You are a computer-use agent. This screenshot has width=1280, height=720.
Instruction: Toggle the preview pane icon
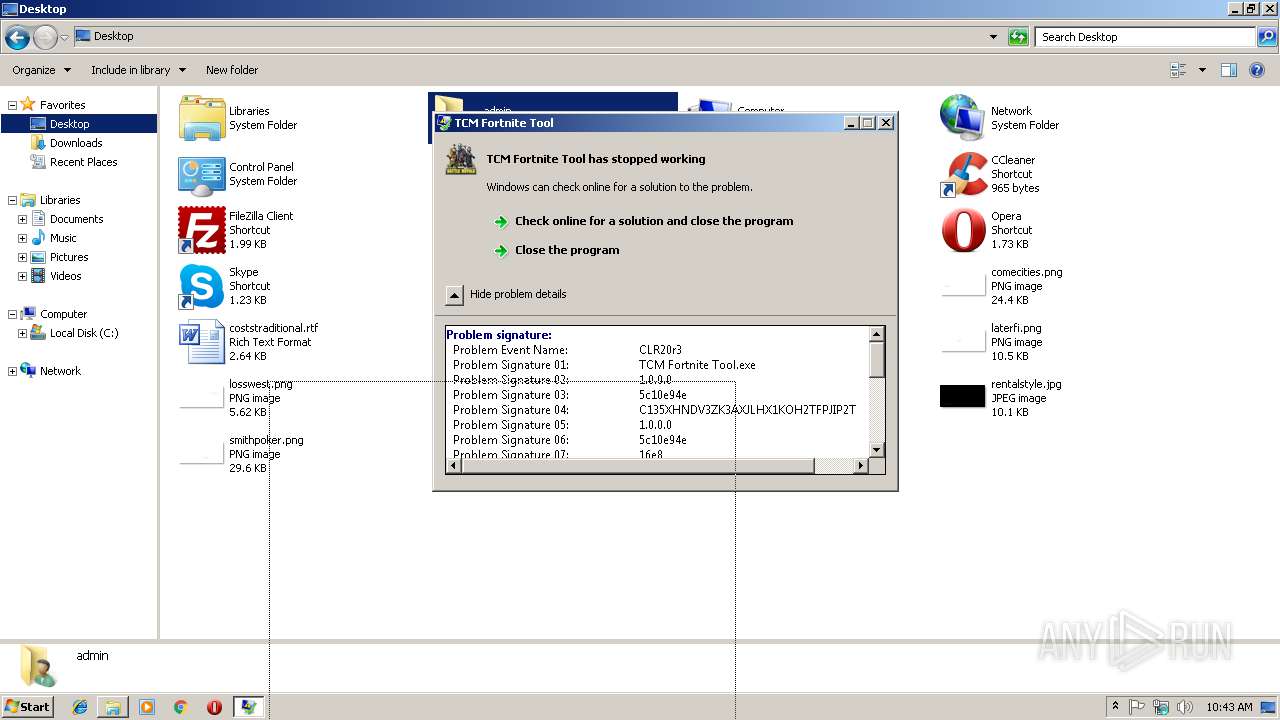(x=1229, y=70)
